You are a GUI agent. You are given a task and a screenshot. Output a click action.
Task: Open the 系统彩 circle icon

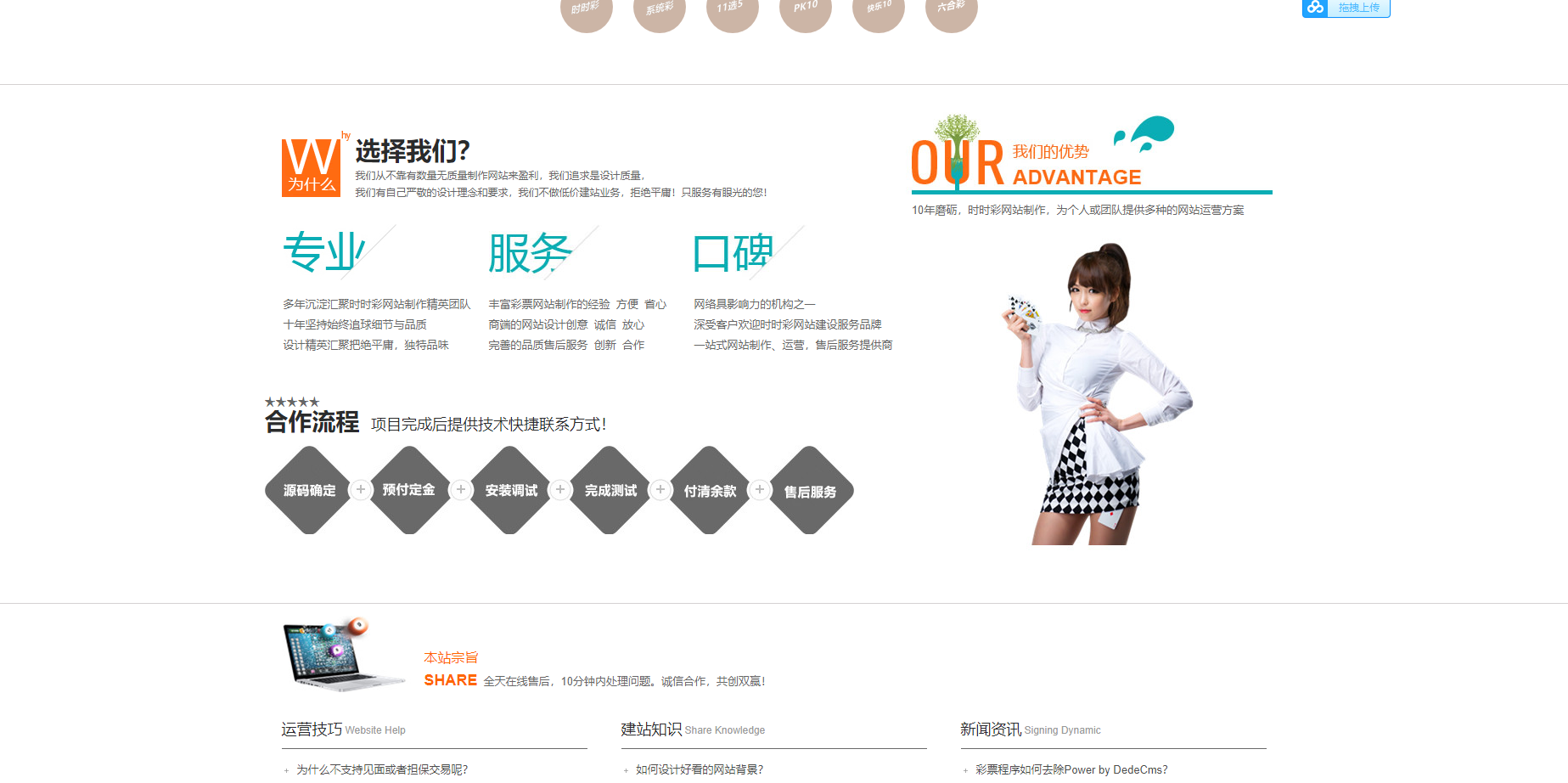659,10
